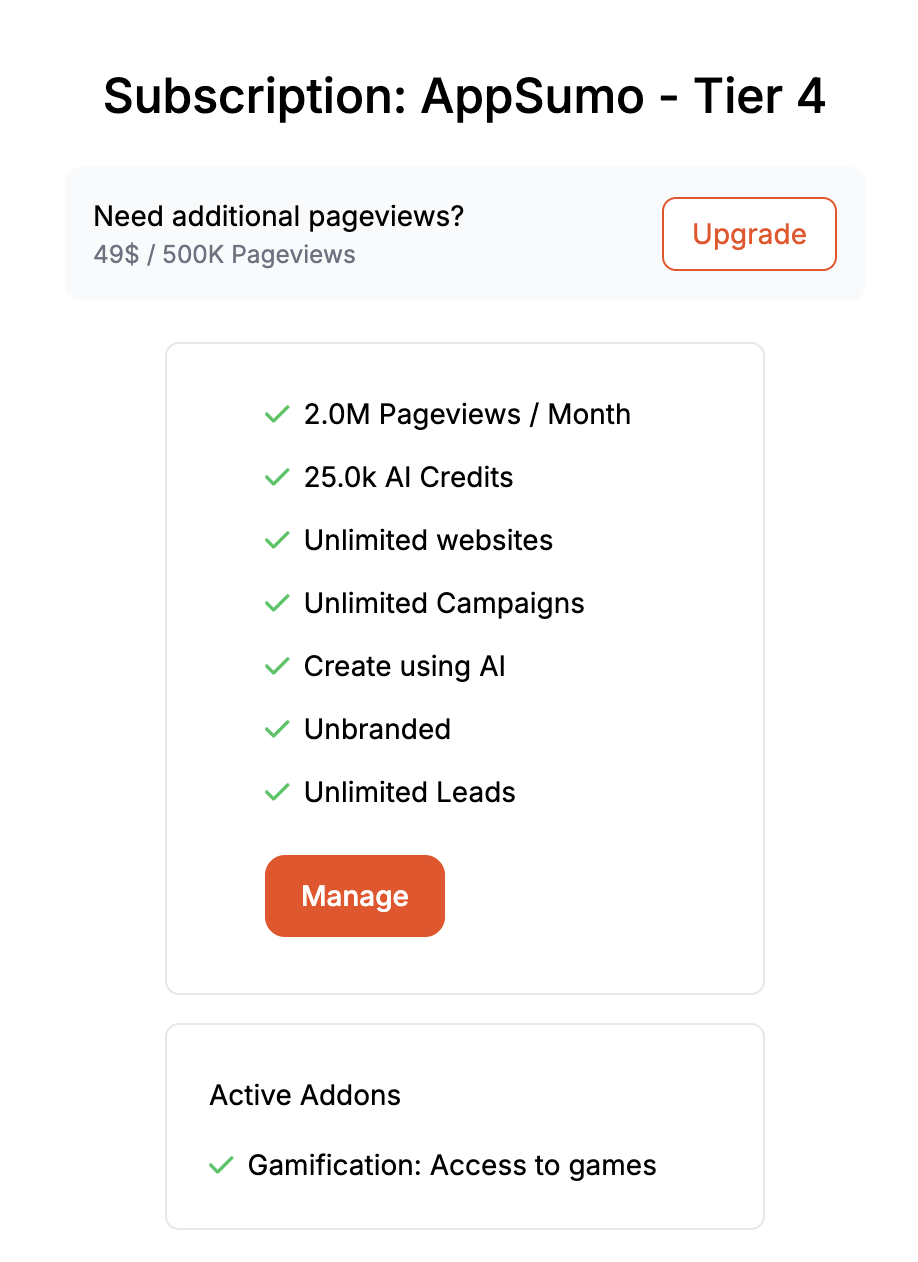Click checkmark next to Unlimited Leads
This screenshot has height=1262, width=918.
click(x=277, y=793)
